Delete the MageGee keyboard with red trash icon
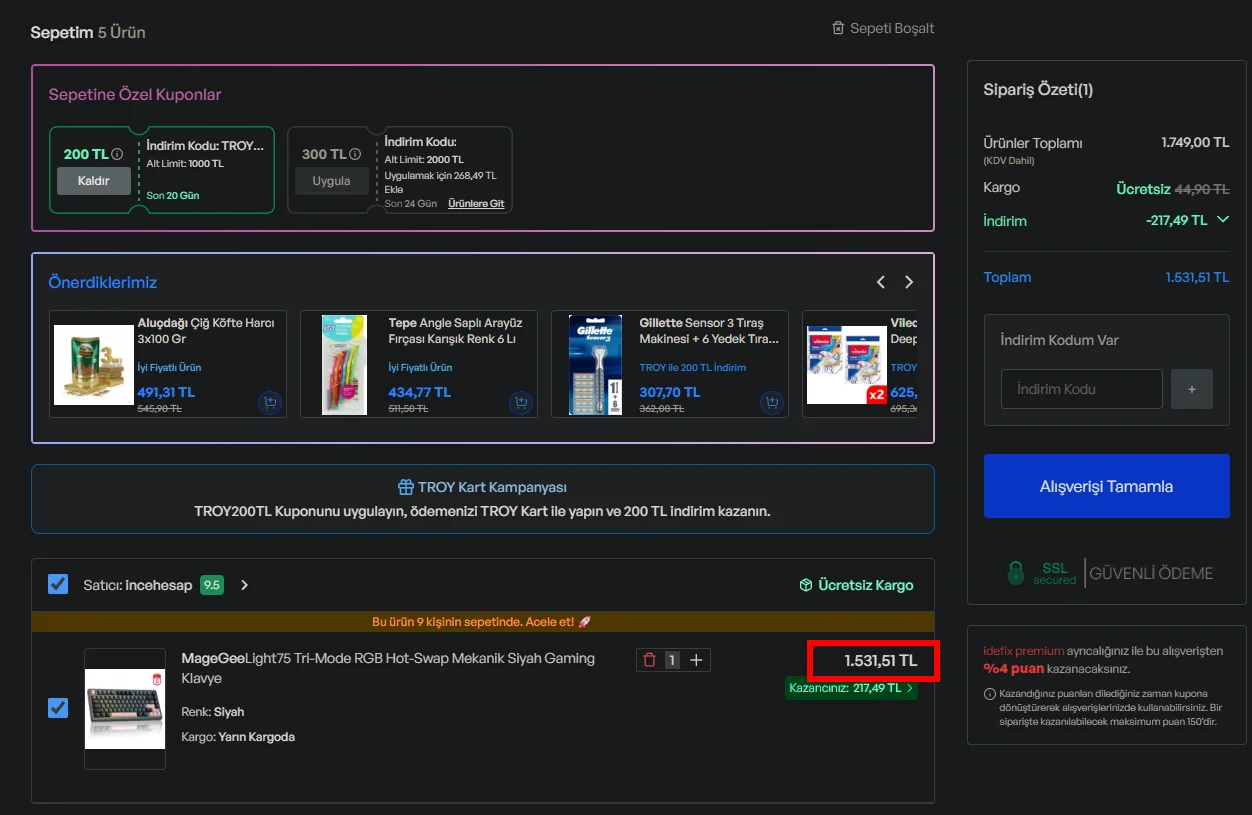 coord(649,660)
